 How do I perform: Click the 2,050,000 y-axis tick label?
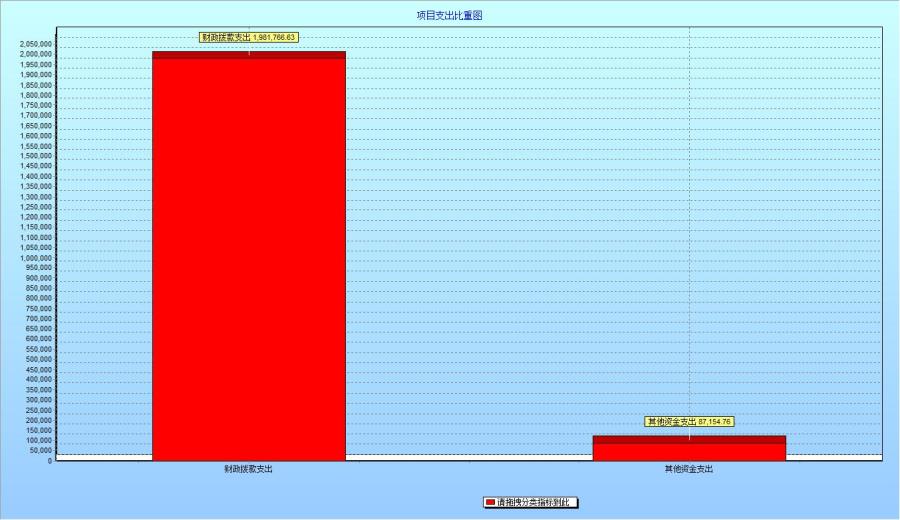35,45
